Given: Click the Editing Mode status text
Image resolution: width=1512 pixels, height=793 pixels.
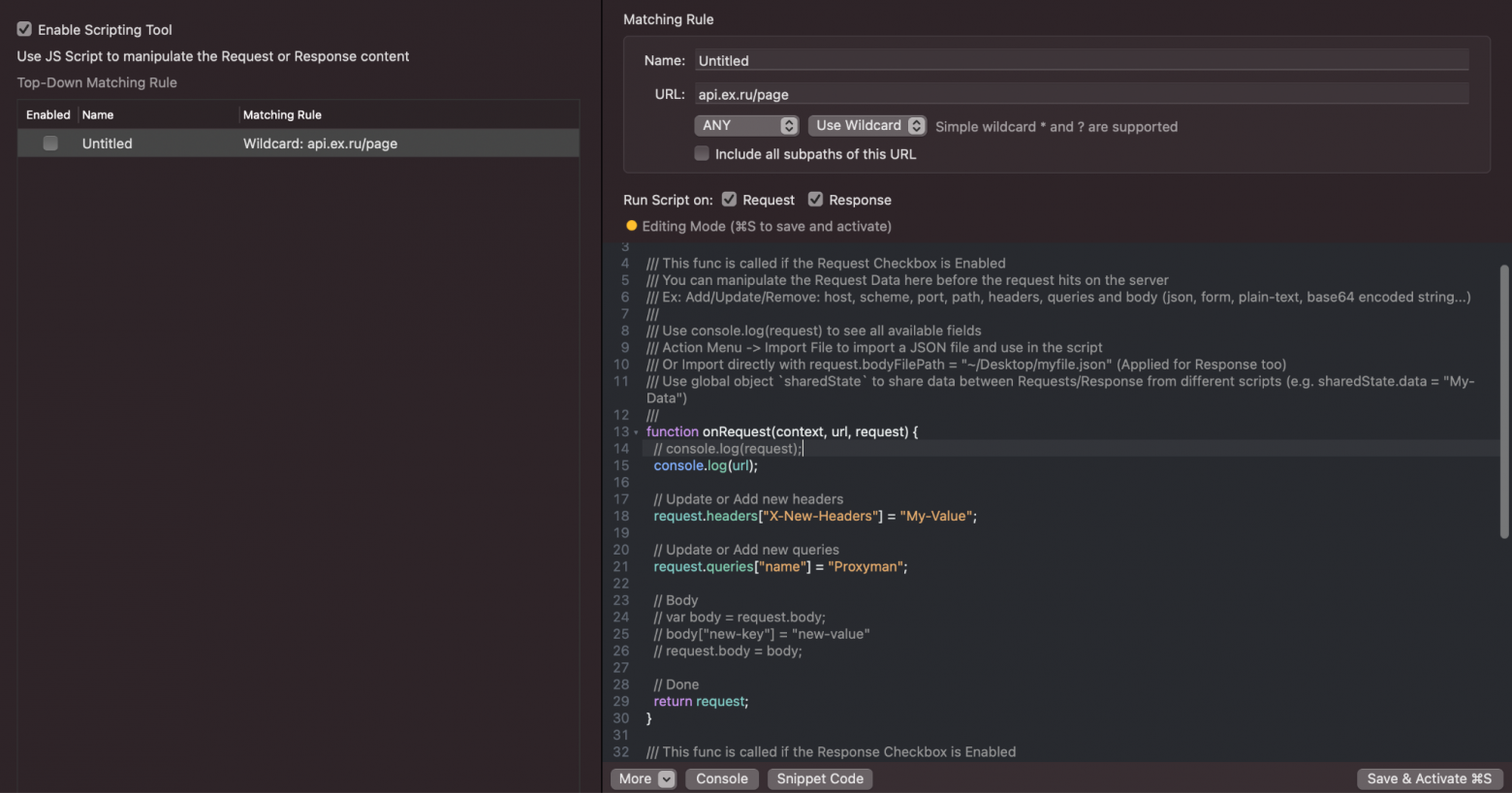Looking at the screenshot, I should pyautogui.click(x=767, y=226).
